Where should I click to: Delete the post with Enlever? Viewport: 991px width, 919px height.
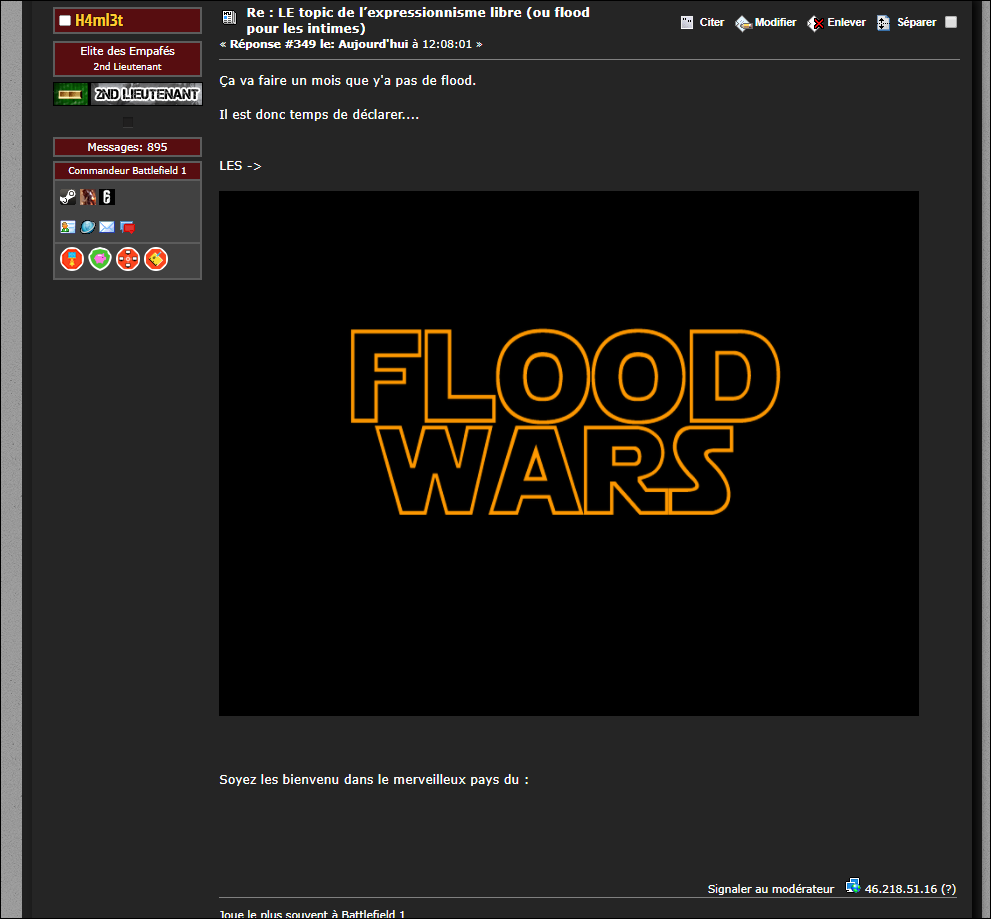click(846, 22)
